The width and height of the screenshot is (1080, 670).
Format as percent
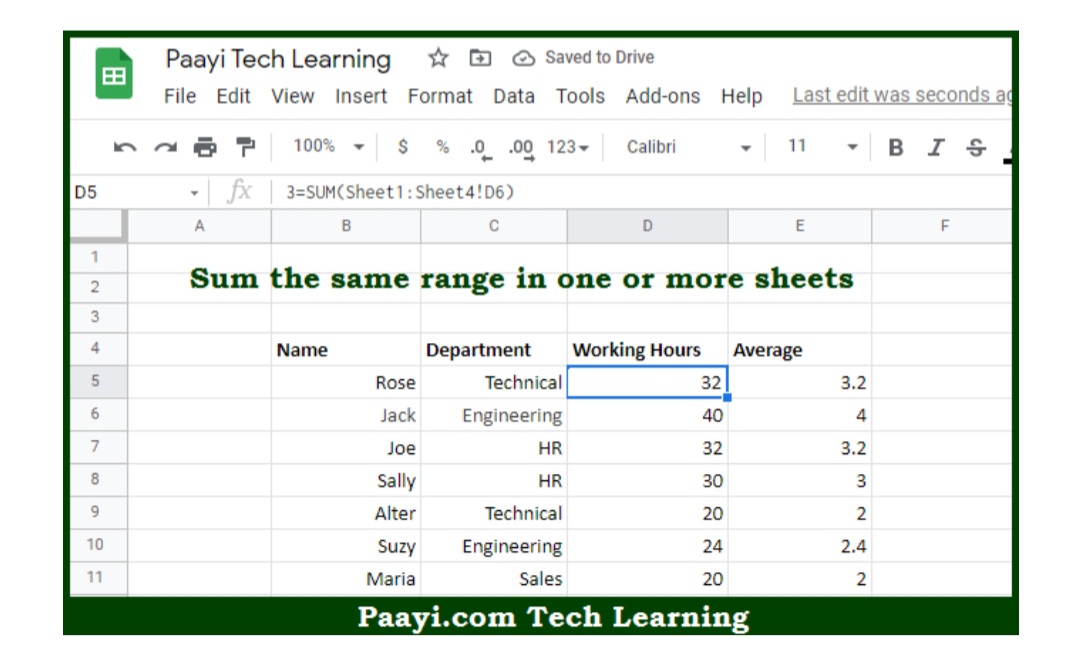[442, 147]
